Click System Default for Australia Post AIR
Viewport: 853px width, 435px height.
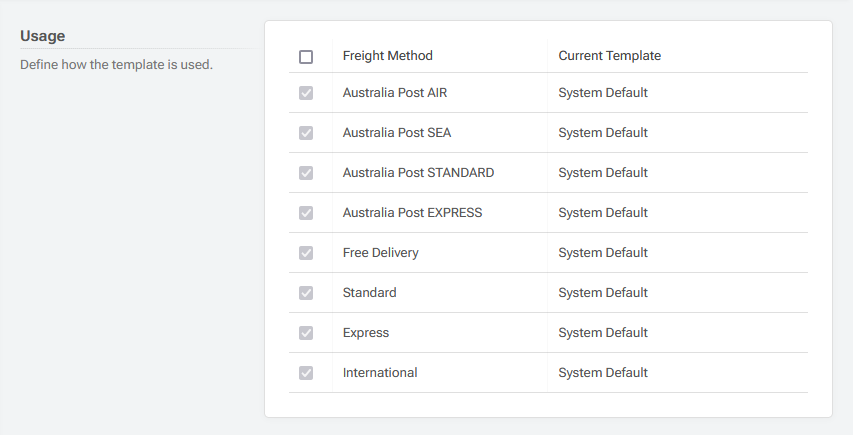click(603, 92)
